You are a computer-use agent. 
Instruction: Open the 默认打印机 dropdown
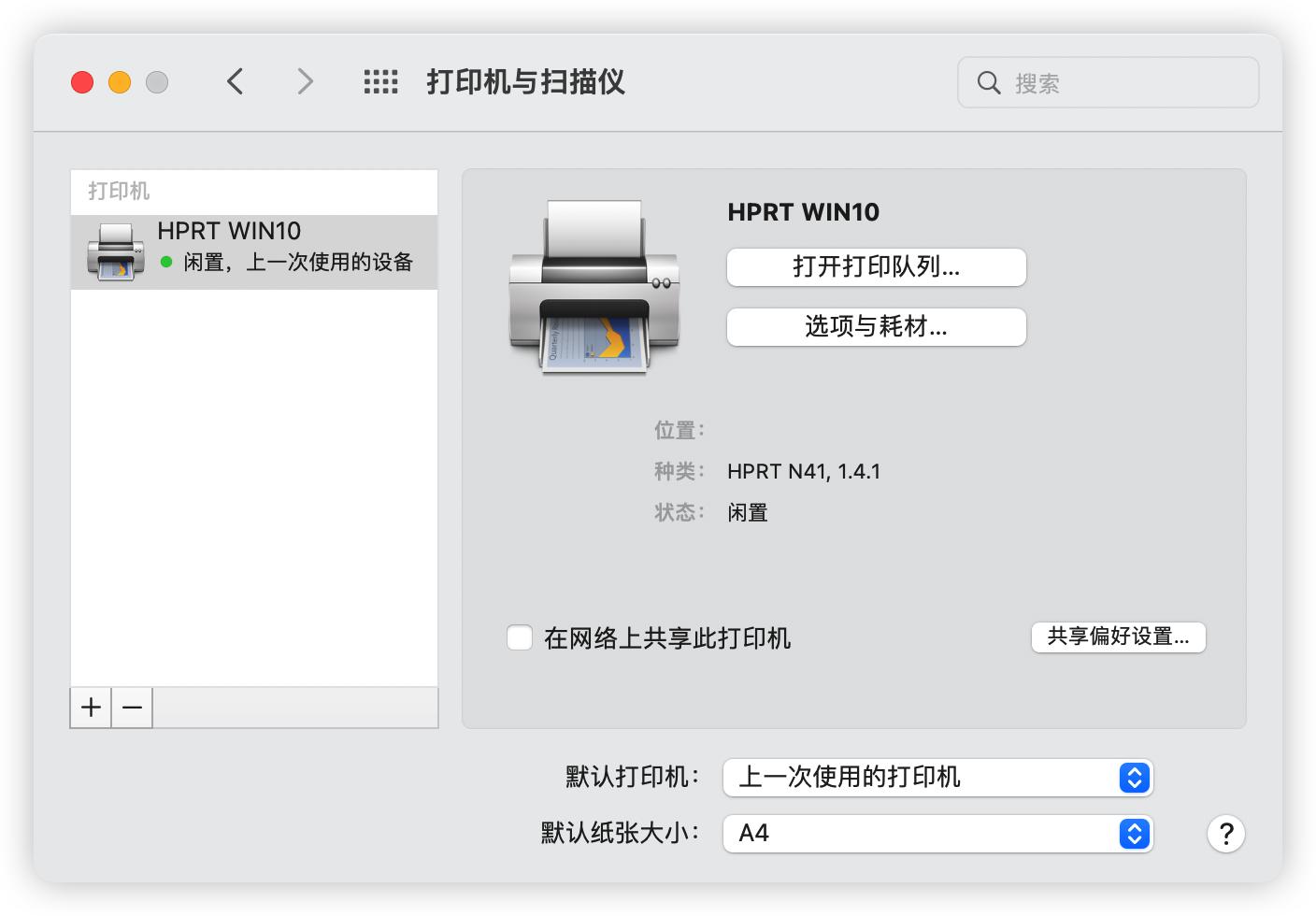click(937, 778)
